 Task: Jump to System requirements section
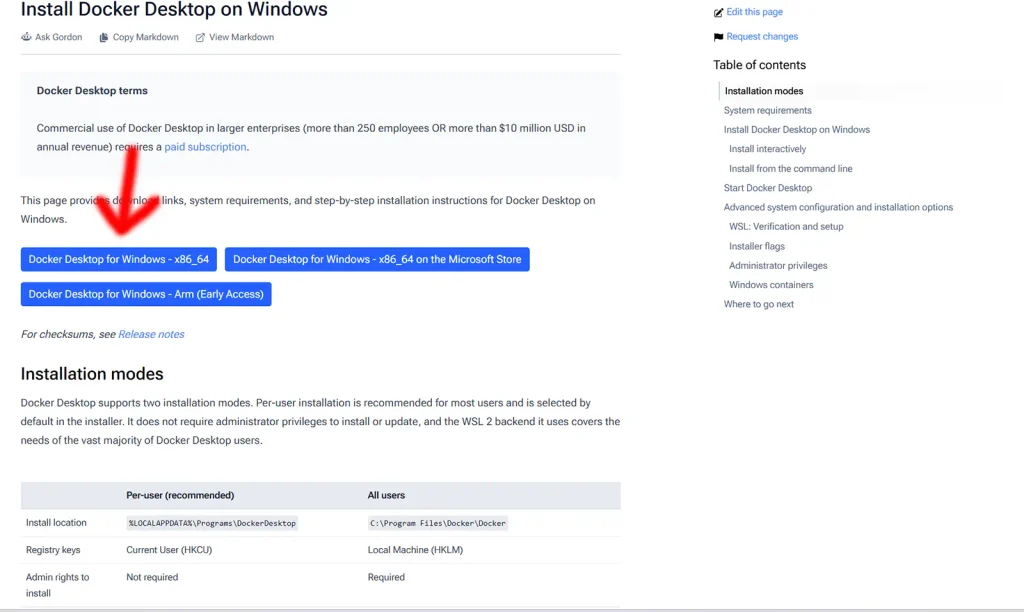[x=767, y=110]
